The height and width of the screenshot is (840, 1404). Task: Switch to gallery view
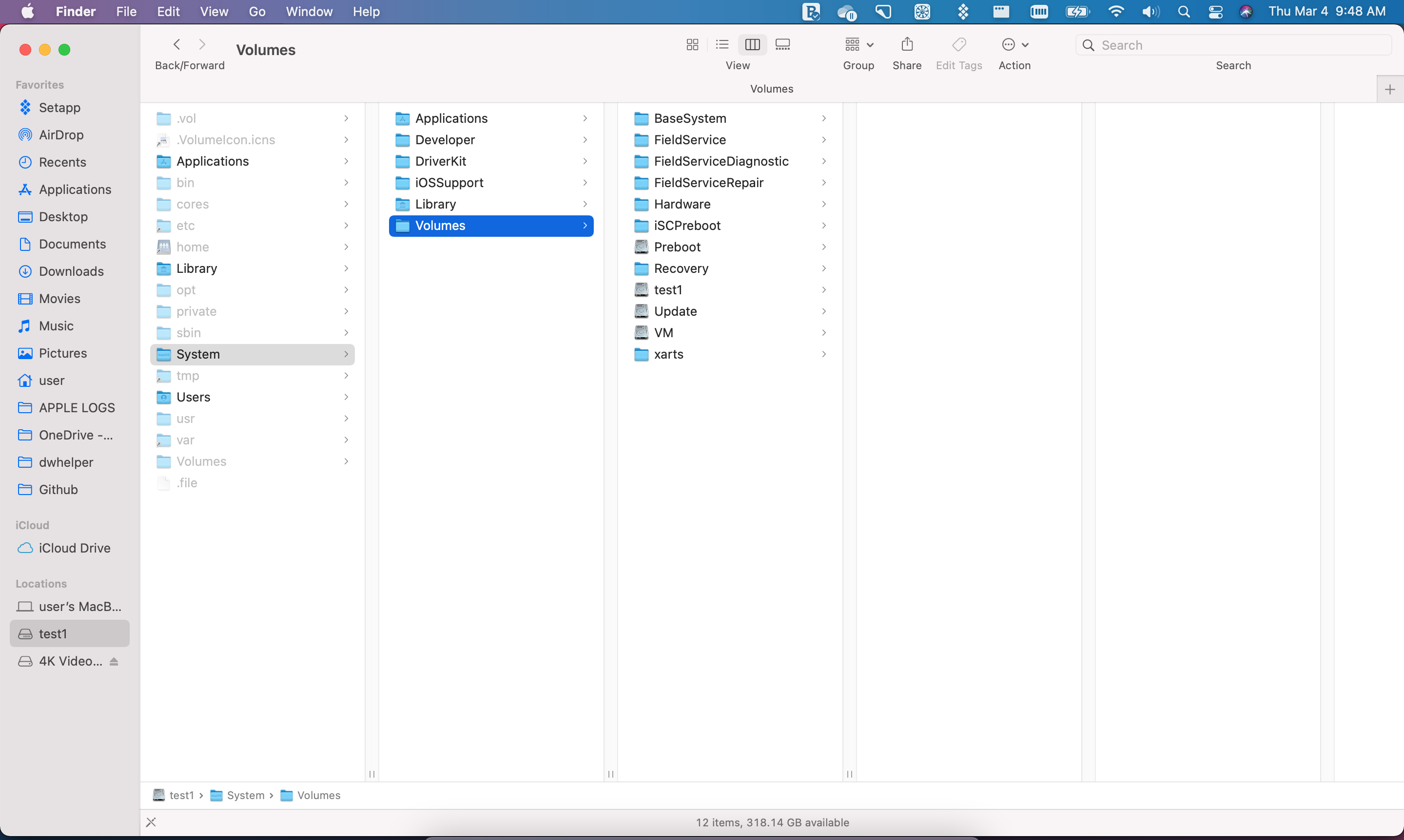point(783,45)
